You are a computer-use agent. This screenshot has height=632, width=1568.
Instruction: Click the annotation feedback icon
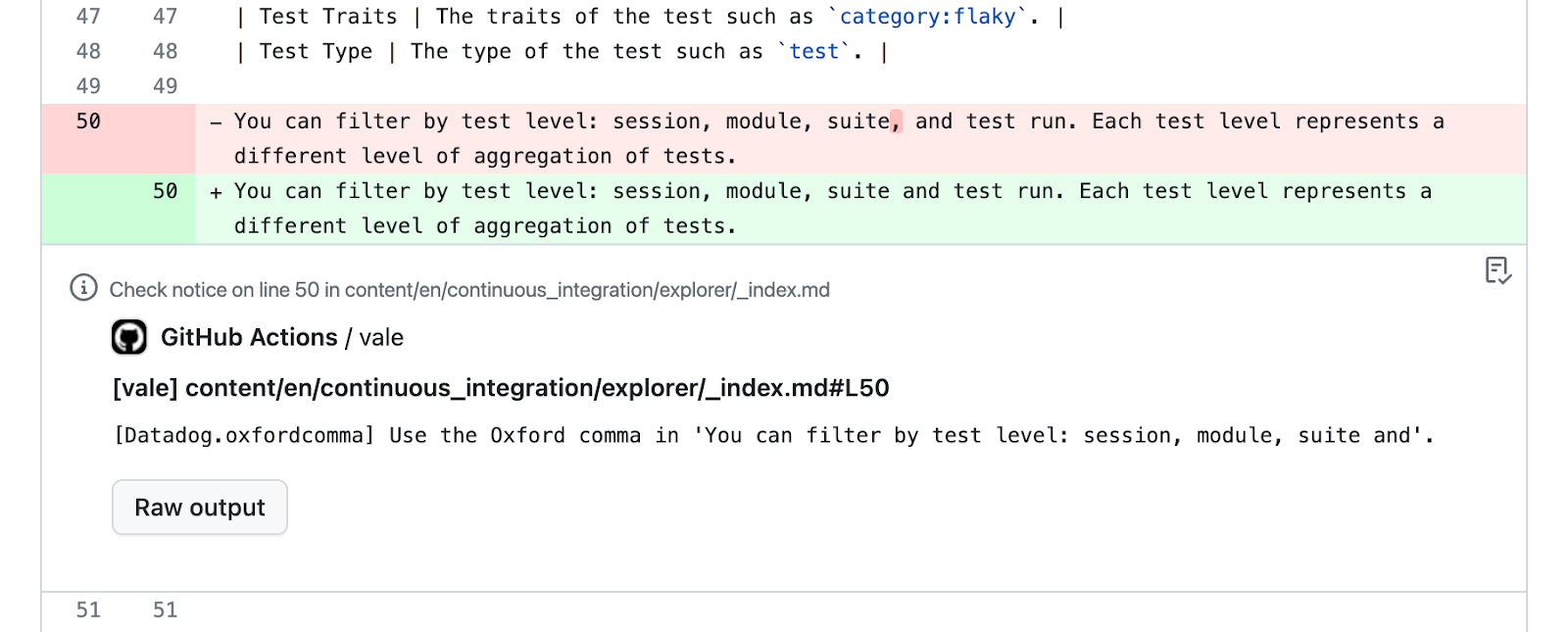pos(1497,270)
